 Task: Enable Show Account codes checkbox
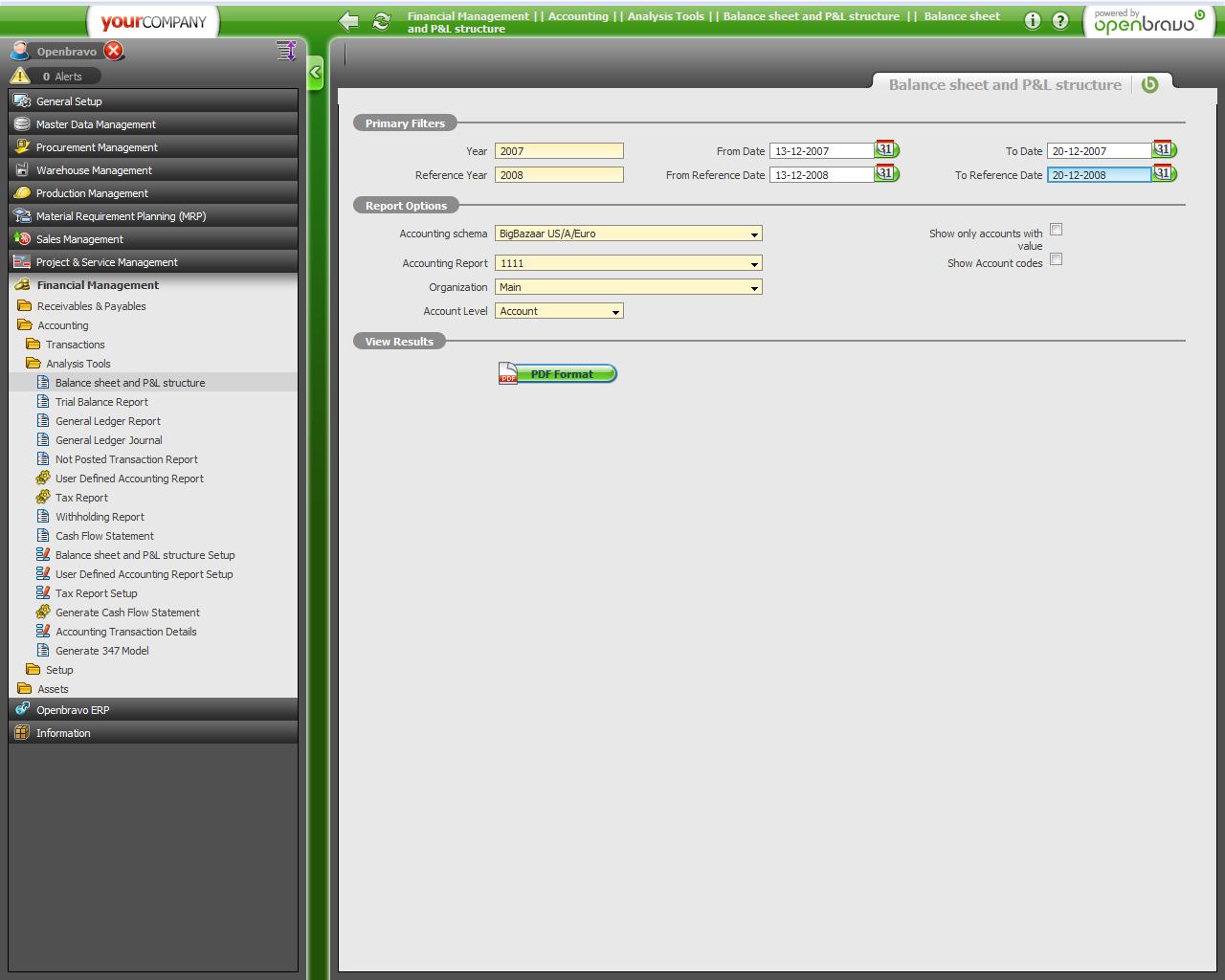coord(1056,259)
